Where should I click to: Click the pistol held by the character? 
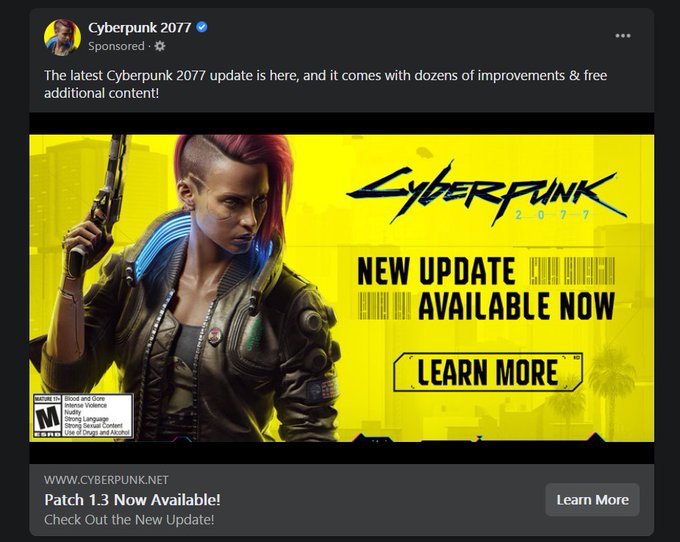pos(98,204)
